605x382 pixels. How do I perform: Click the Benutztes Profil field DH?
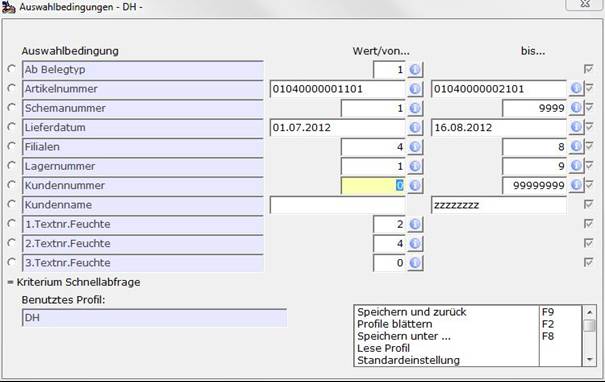(x=154, y=318)
